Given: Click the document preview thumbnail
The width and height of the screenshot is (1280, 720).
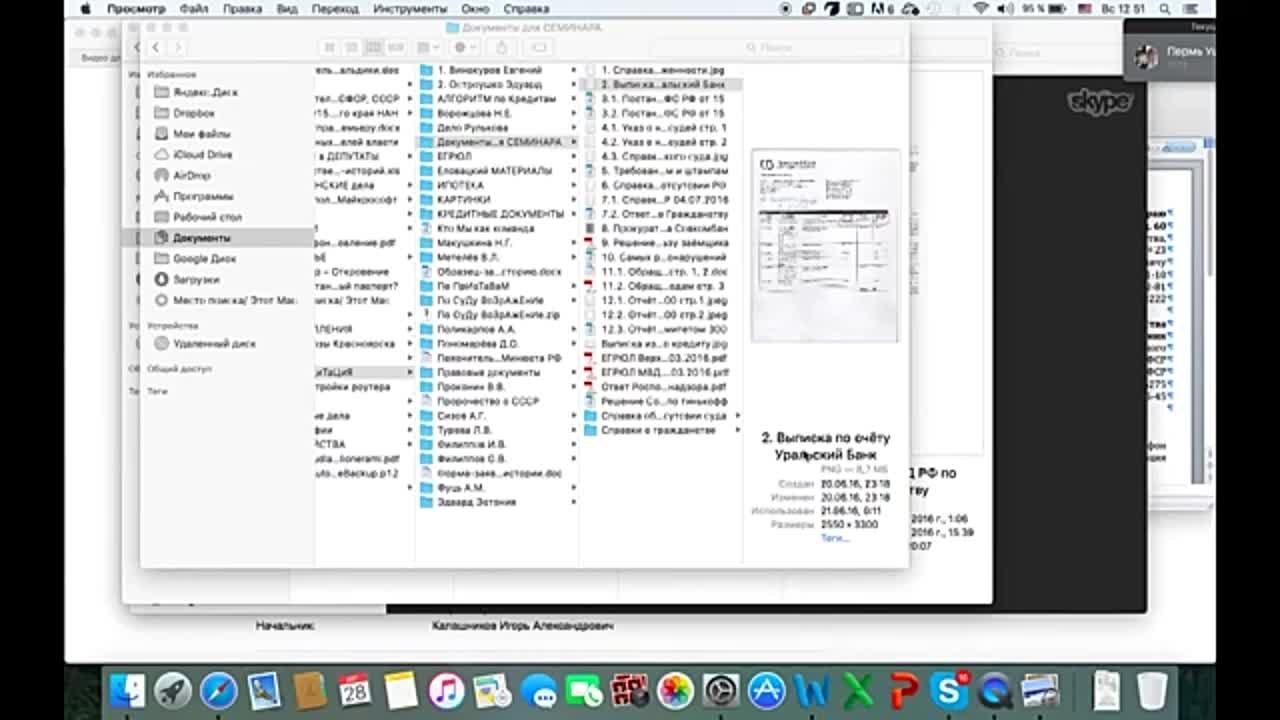Looking at the screenshot, I should click(825, 247).
